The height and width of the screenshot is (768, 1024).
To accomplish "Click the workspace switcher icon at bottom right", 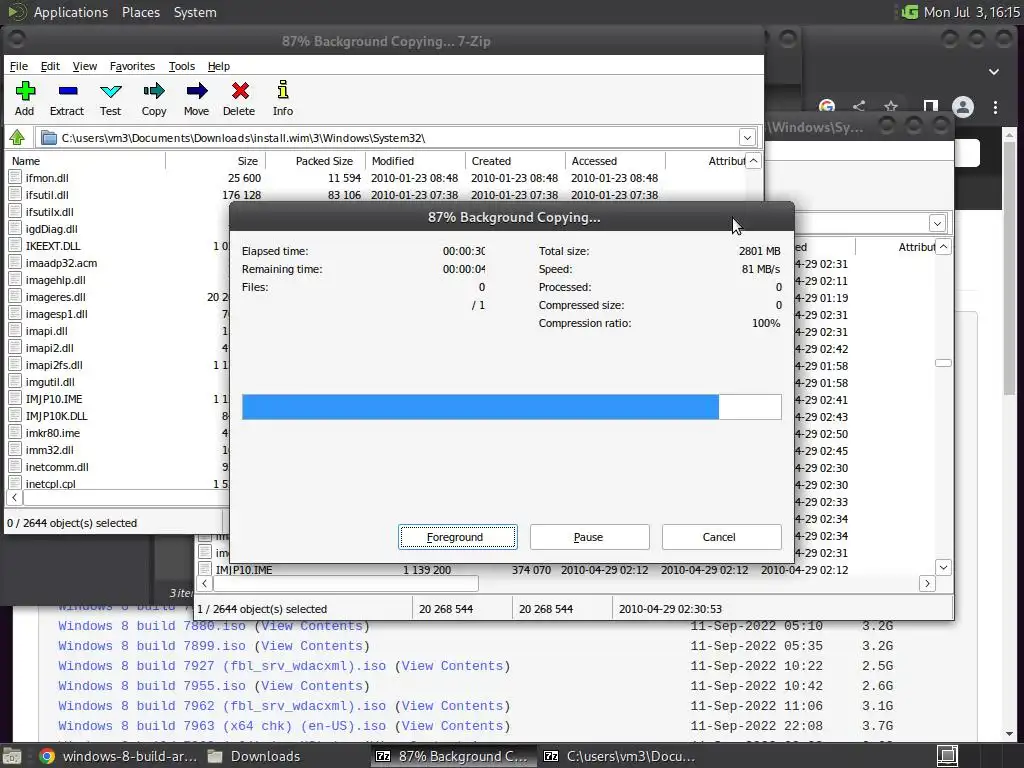I will (x=947, y=756).
